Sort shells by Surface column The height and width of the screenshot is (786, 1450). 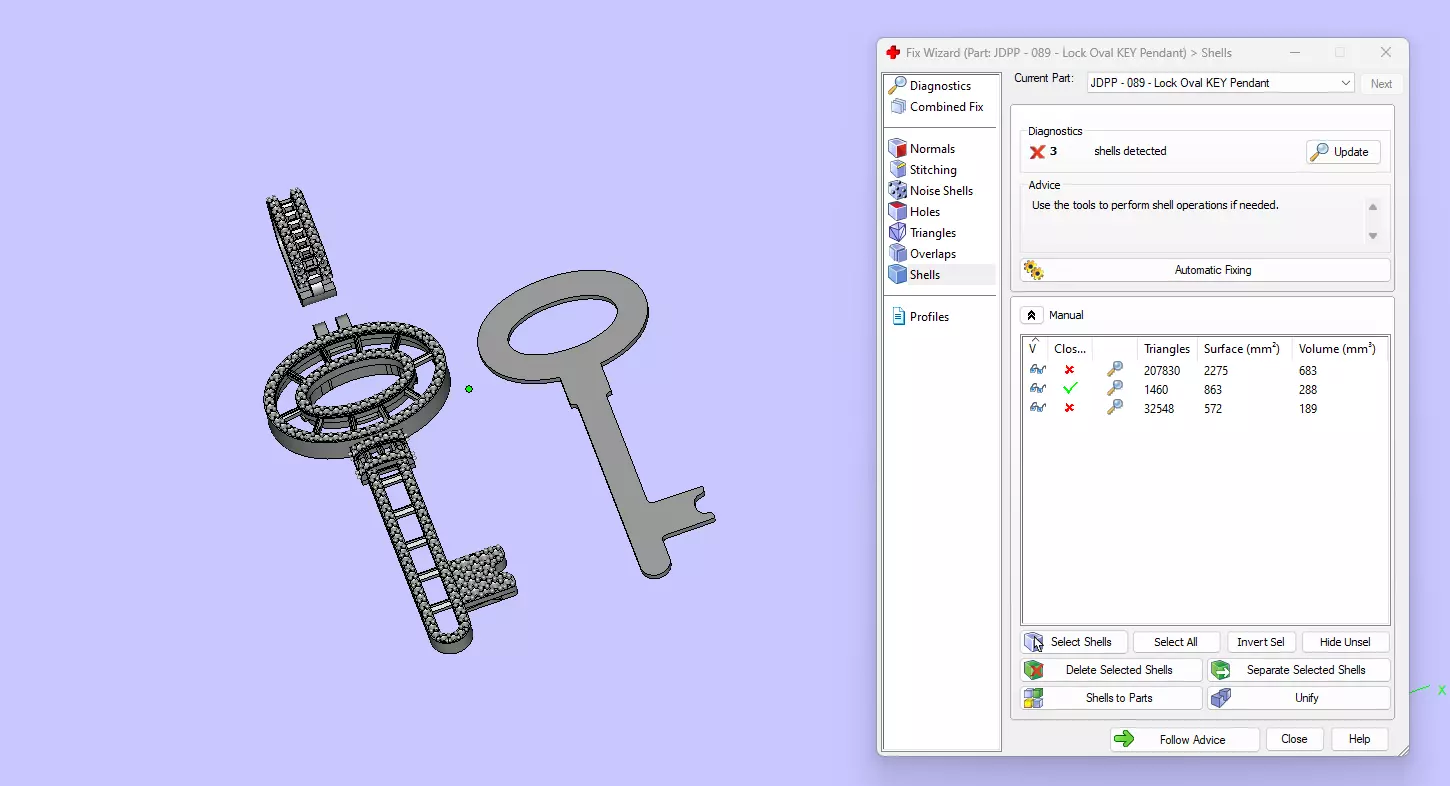(x=1244, y=349)
